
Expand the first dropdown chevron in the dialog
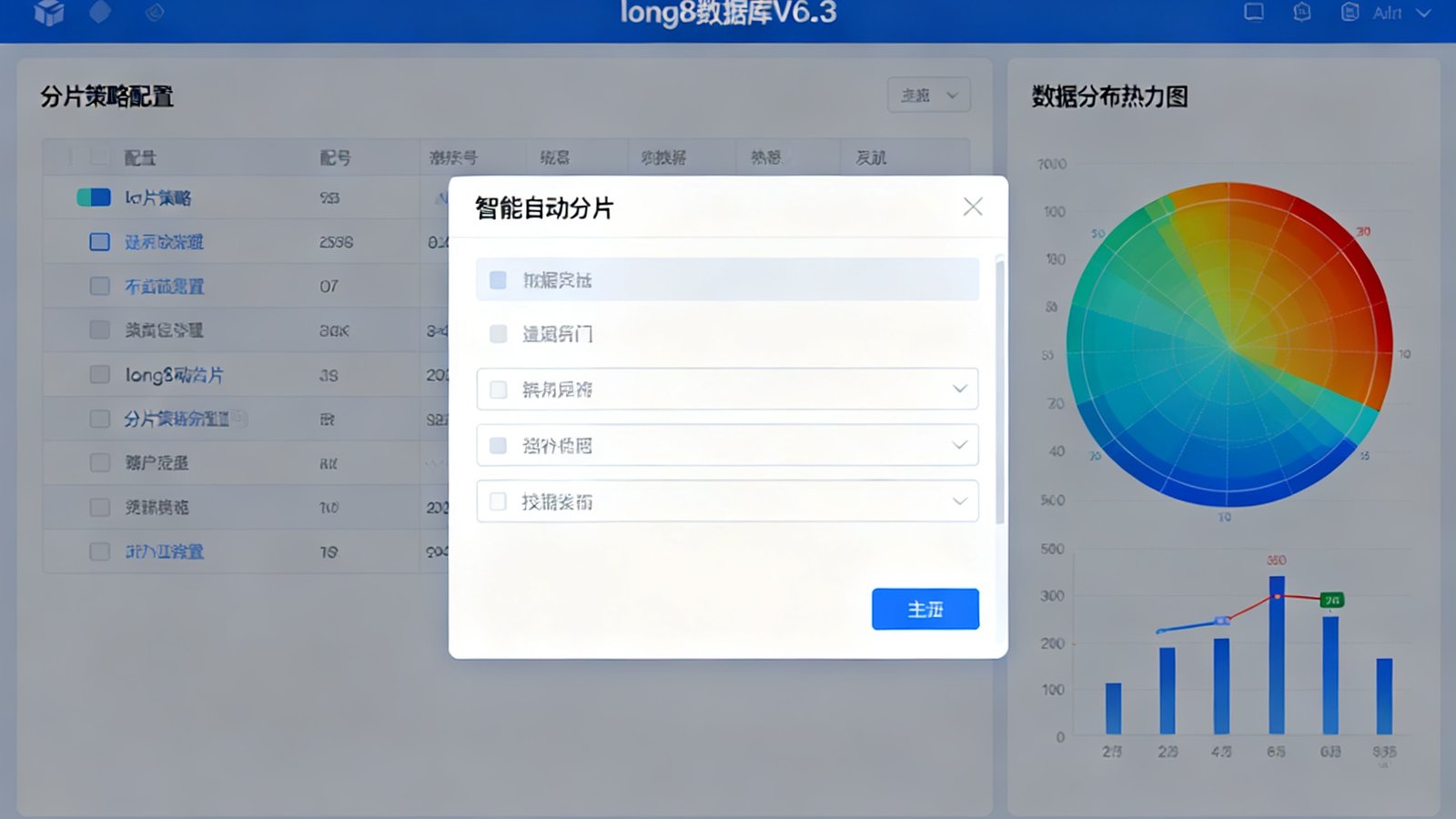click(x=959, y=389)
